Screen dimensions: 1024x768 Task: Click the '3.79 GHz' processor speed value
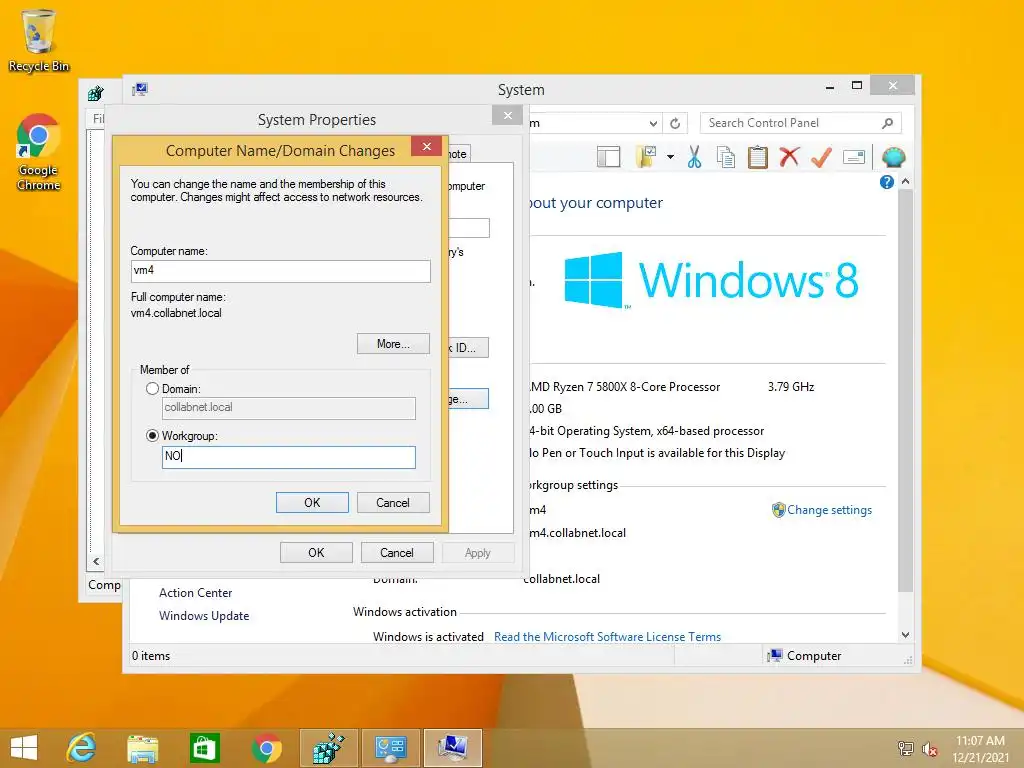[791, 387]
